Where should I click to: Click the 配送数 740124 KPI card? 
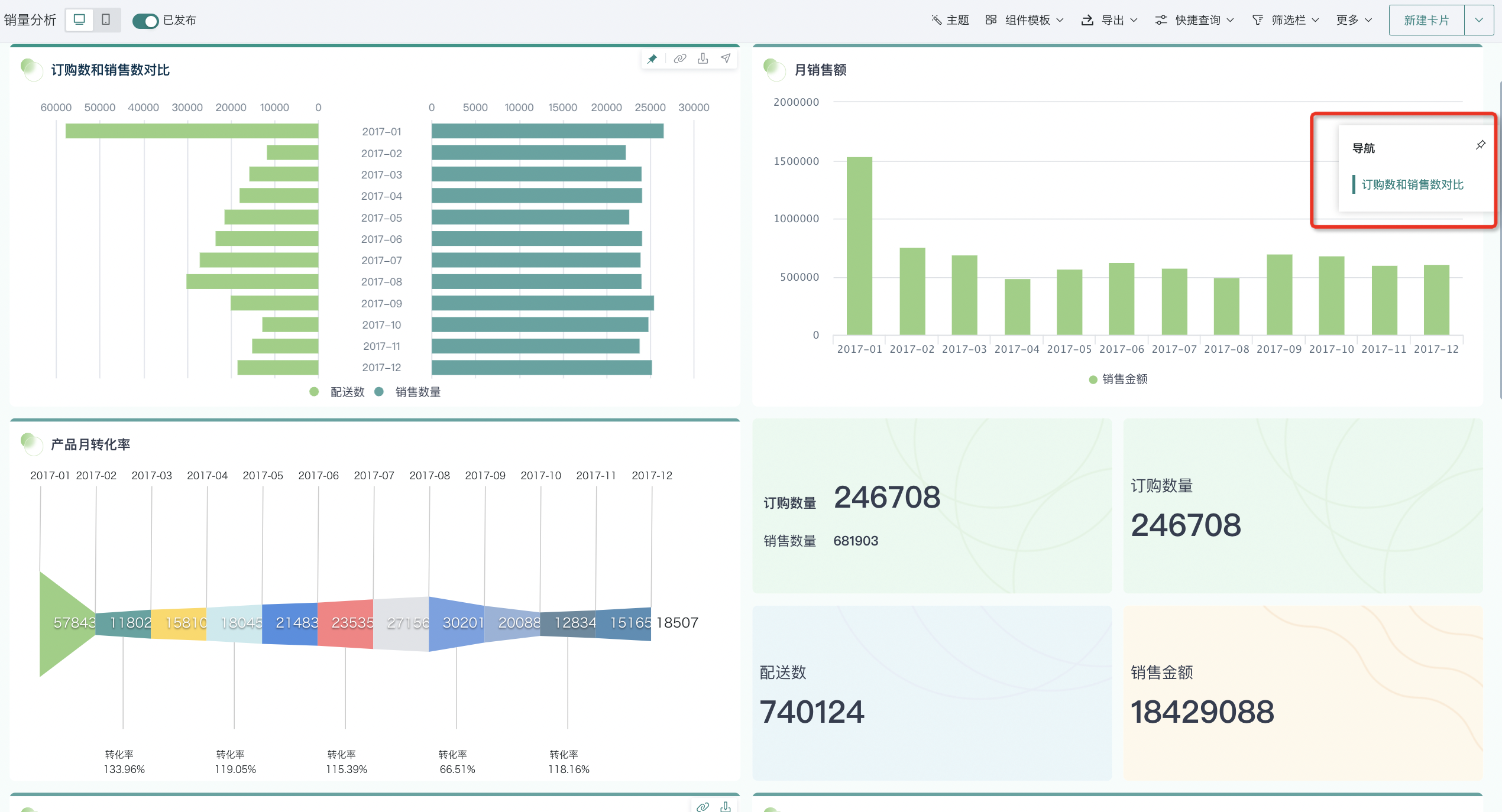(x=932, y=693)
